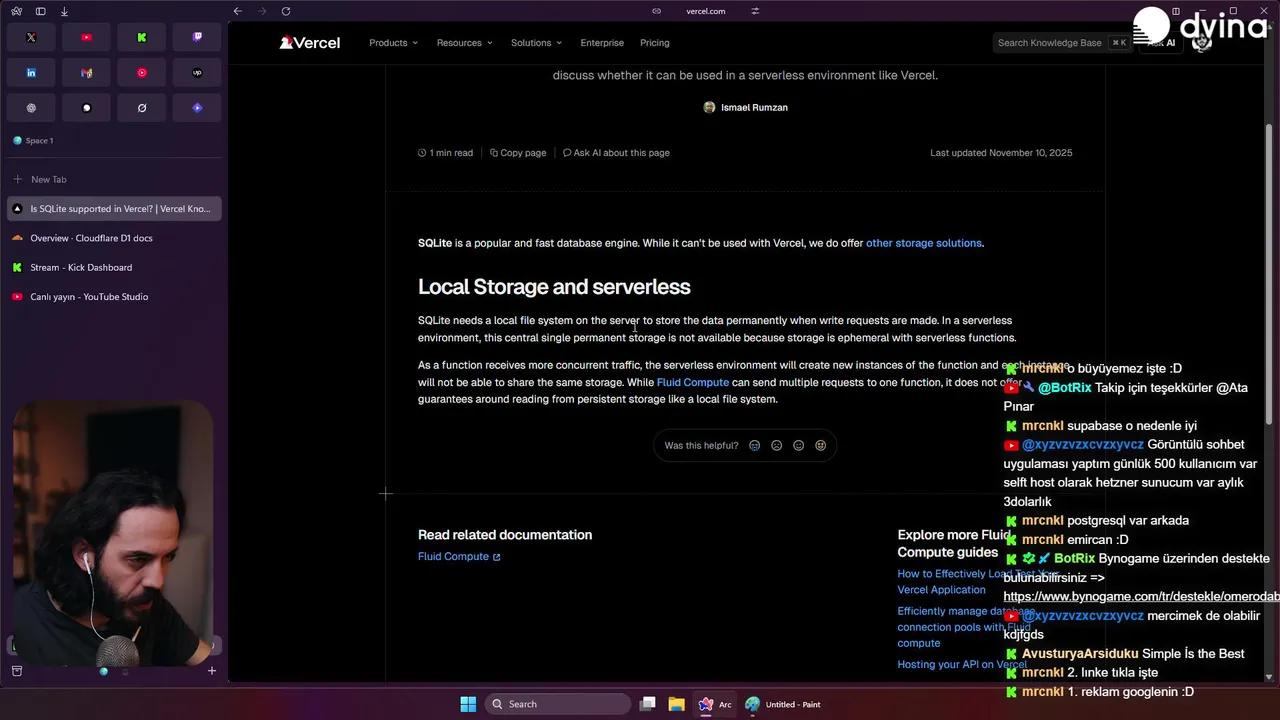
Task: Click the Arc menu icon
Action: (16, 11)
